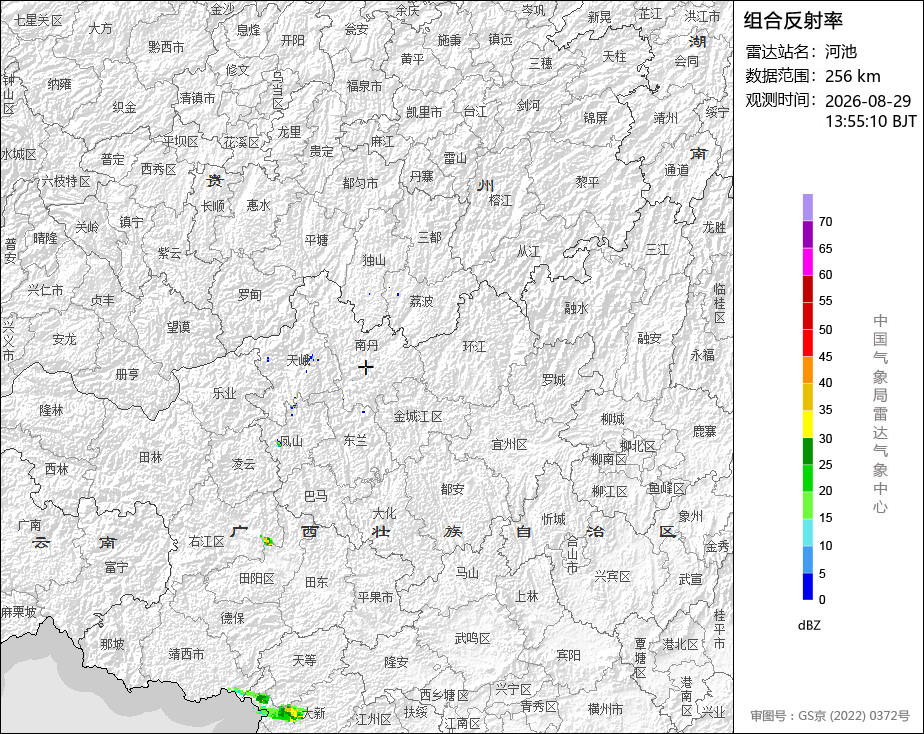
Task: Click the dark blue 0 dBZ legend swatch
Action: [808, 587]
